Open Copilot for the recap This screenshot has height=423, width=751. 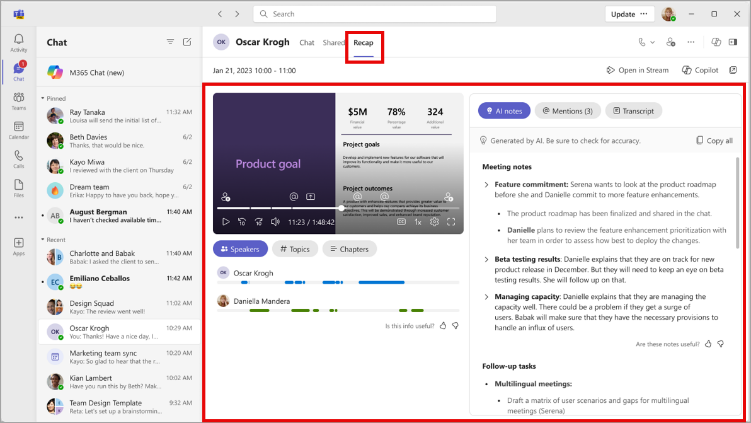[x=700, y=70]
